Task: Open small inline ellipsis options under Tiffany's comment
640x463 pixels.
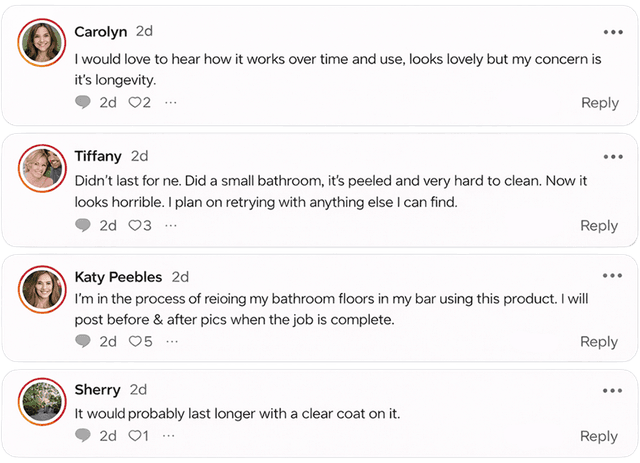Action: tap(171, 225)
